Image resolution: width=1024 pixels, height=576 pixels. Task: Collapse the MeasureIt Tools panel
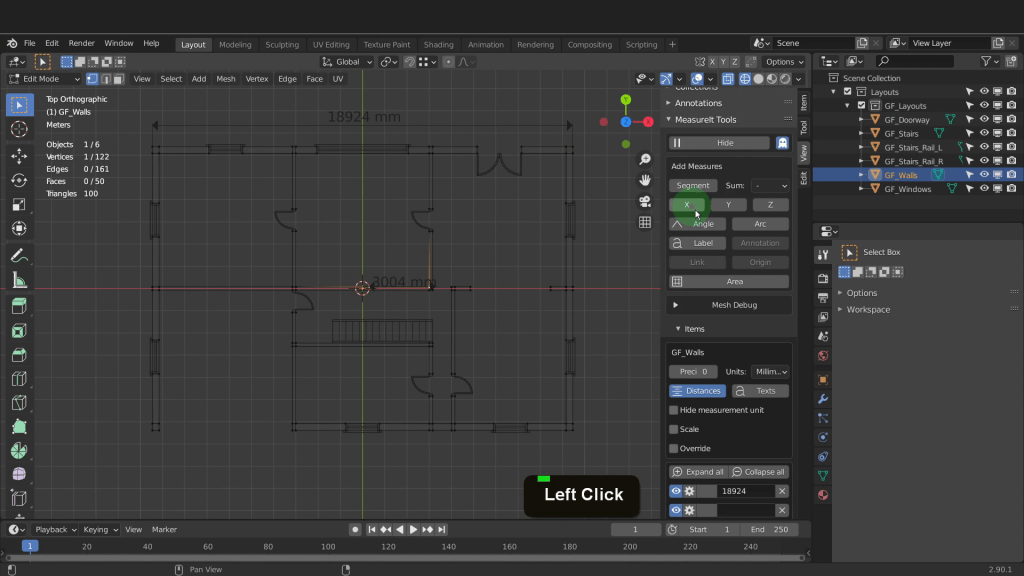click(705, 120)
